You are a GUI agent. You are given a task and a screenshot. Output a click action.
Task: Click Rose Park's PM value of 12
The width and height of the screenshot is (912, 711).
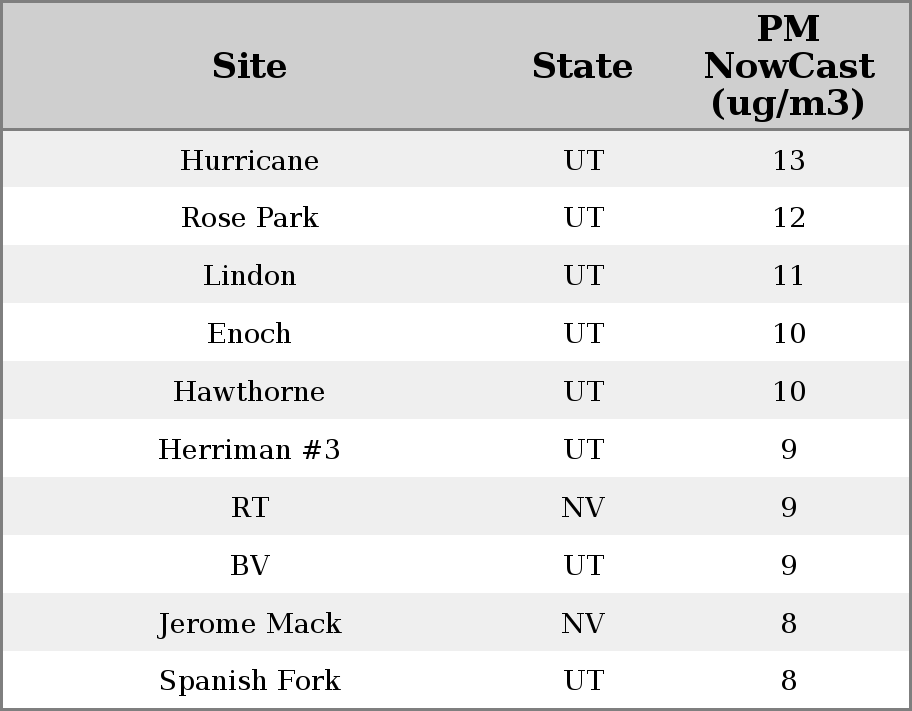coord(788,218)
